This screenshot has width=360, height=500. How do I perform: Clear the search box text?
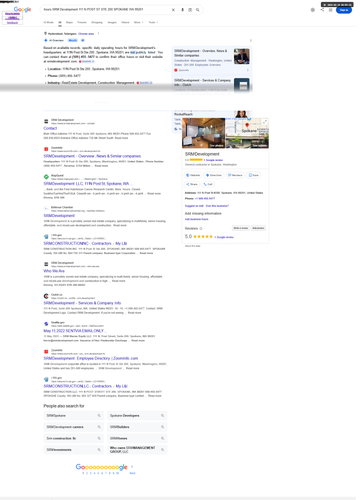point(173,10)
